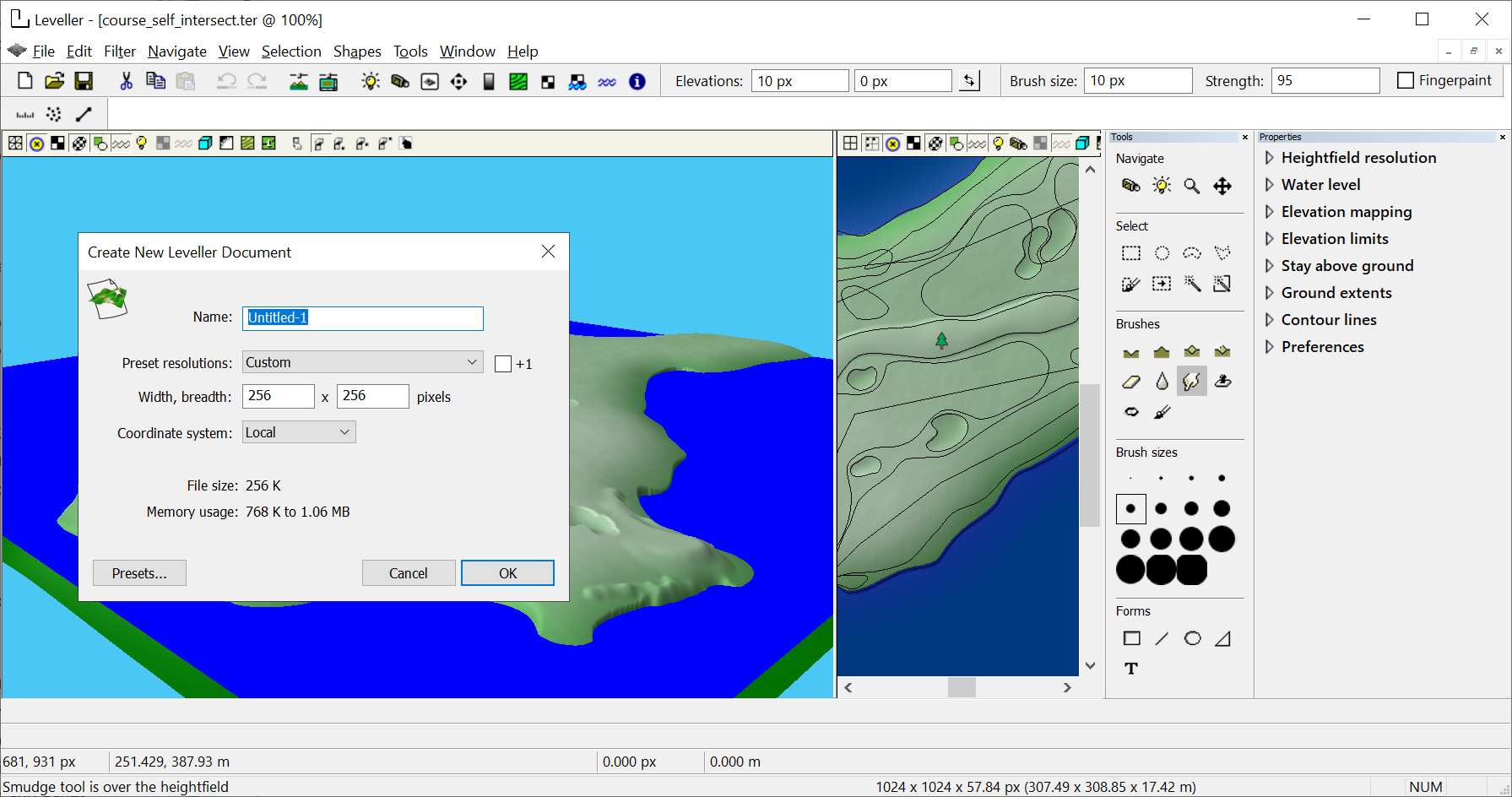
Task: Open the Selection menu
Action: click(x=291, y=52)
